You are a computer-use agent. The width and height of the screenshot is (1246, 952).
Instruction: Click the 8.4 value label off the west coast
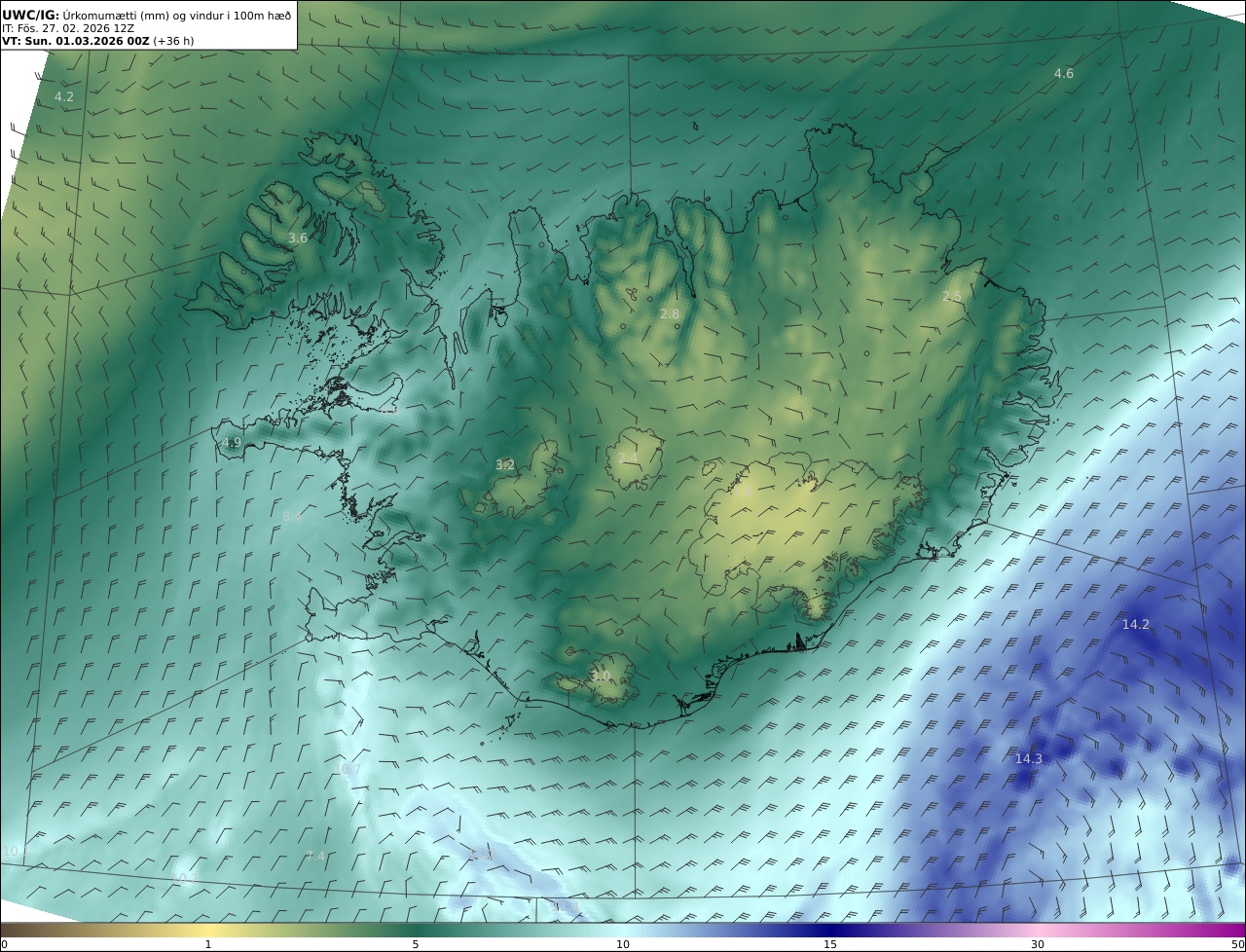pos(292,517)
